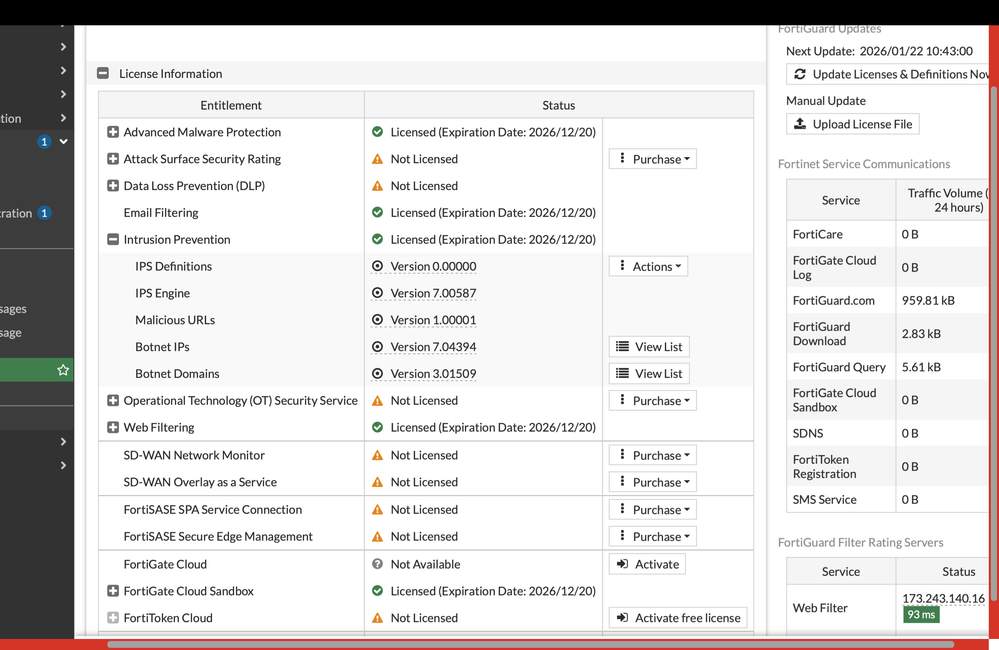Image resolution: width=999 pixels, height=650 pixels.
Task: Click the Status column header in License table
Action: tap(559, 105)
